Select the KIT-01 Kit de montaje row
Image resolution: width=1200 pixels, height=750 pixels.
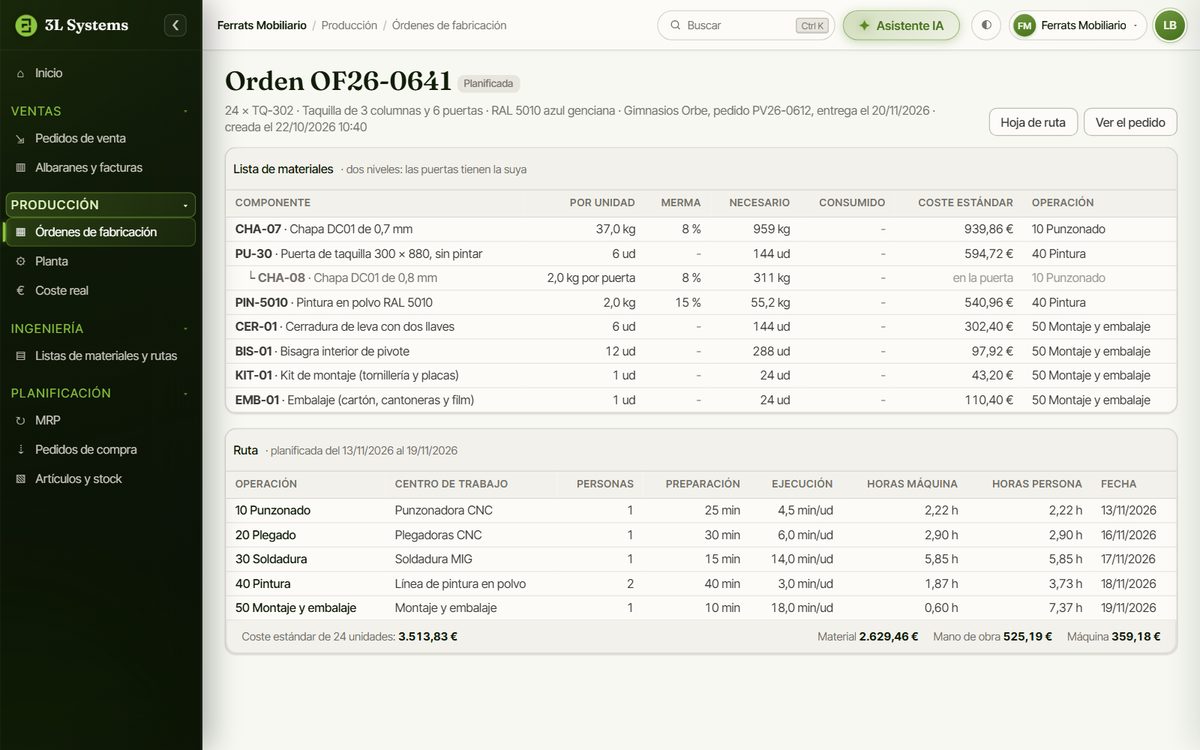pos(701,375)
